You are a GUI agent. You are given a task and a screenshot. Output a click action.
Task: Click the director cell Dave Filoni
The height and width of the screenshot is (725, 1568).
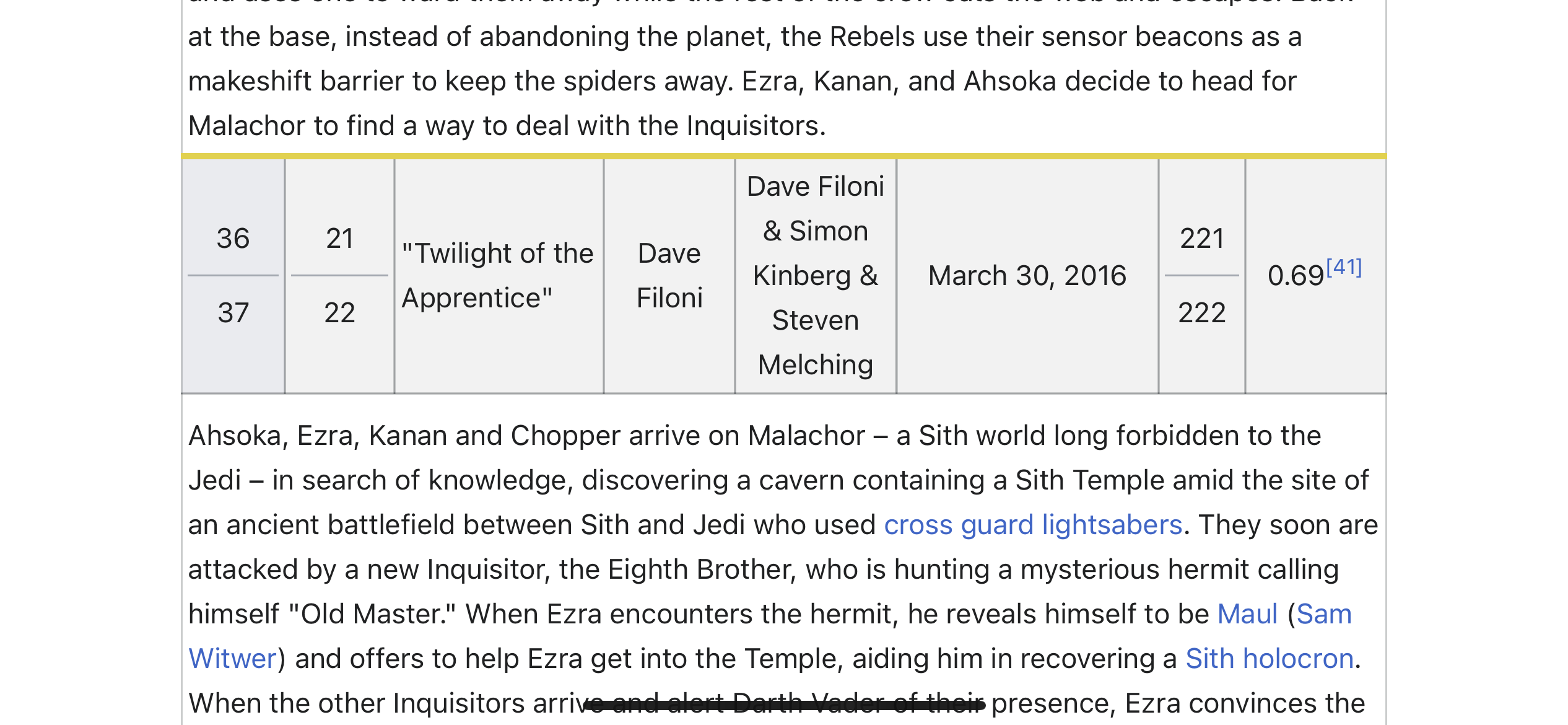(669, 276)
